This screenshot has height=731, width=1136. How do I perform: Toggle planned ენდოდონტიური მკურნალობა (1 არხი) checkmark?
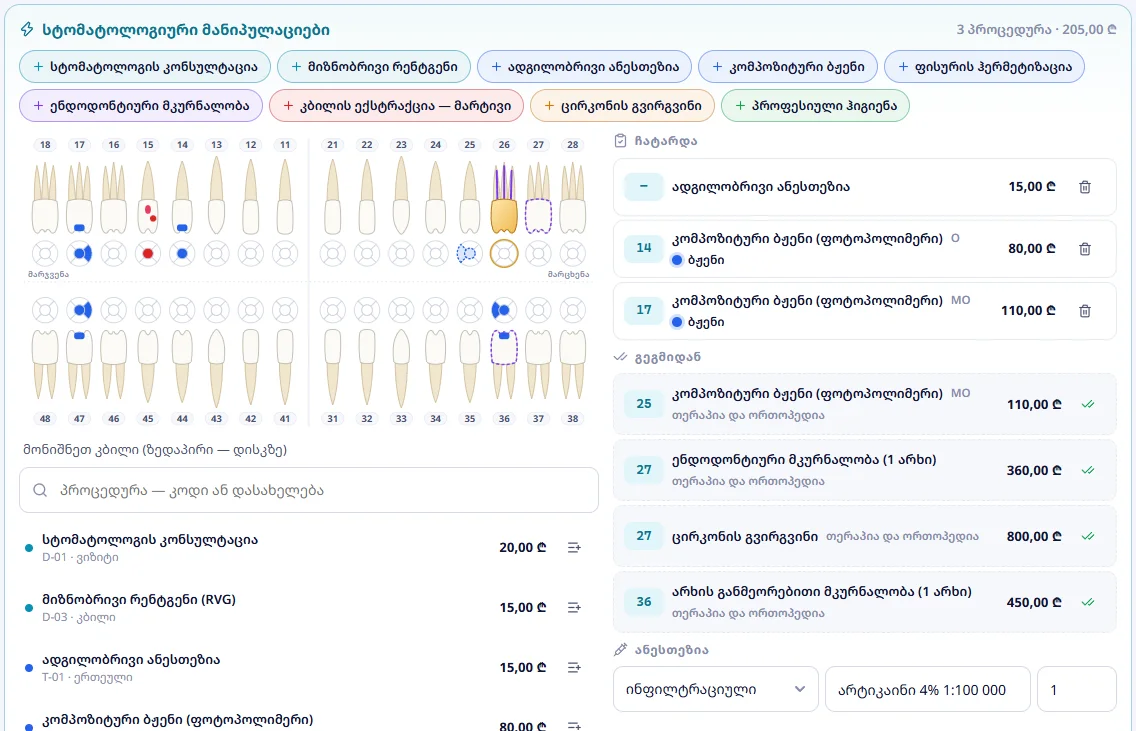(1087, 470)
